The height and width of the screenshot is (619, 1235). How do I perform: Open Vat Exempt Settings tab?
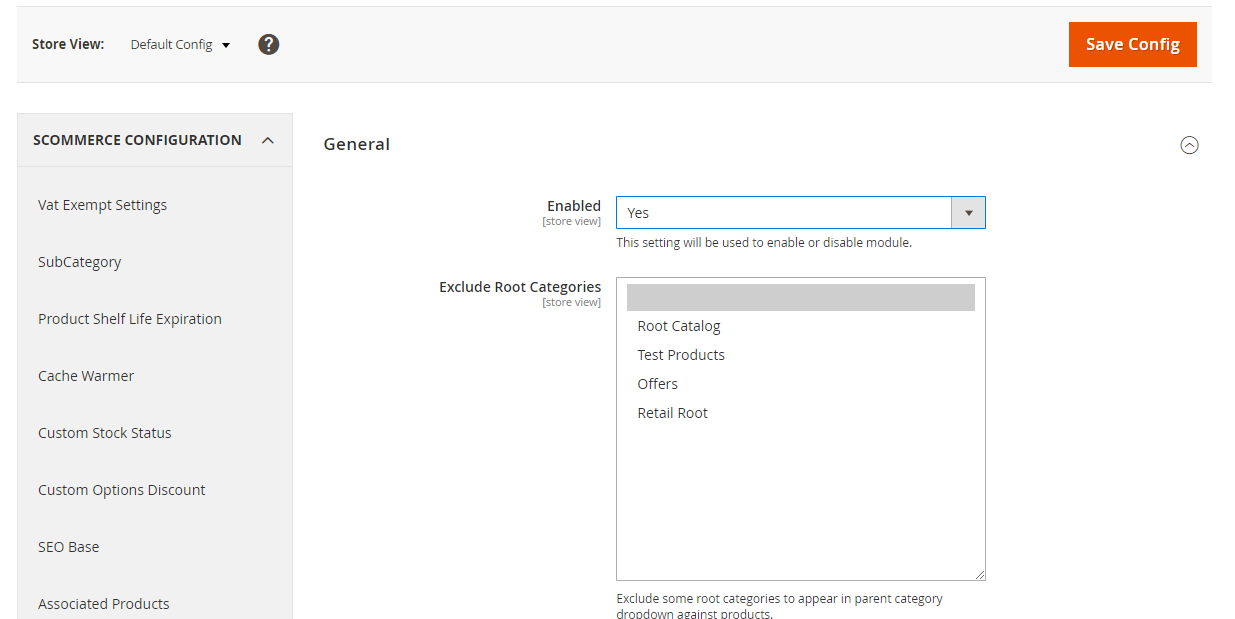(x=102, y=205)
